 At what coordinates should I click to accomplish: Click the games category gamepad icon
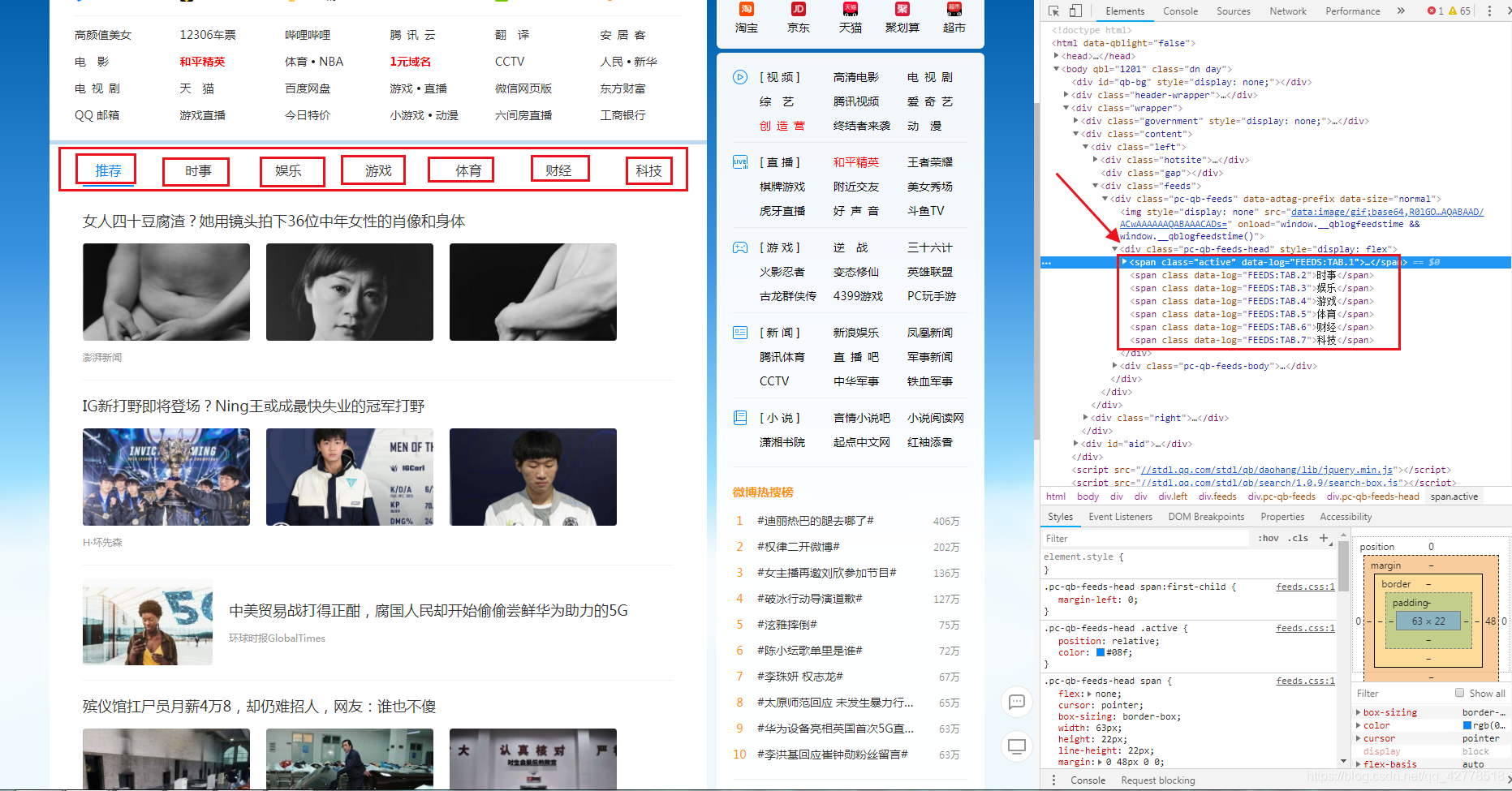tap(740, 247)
